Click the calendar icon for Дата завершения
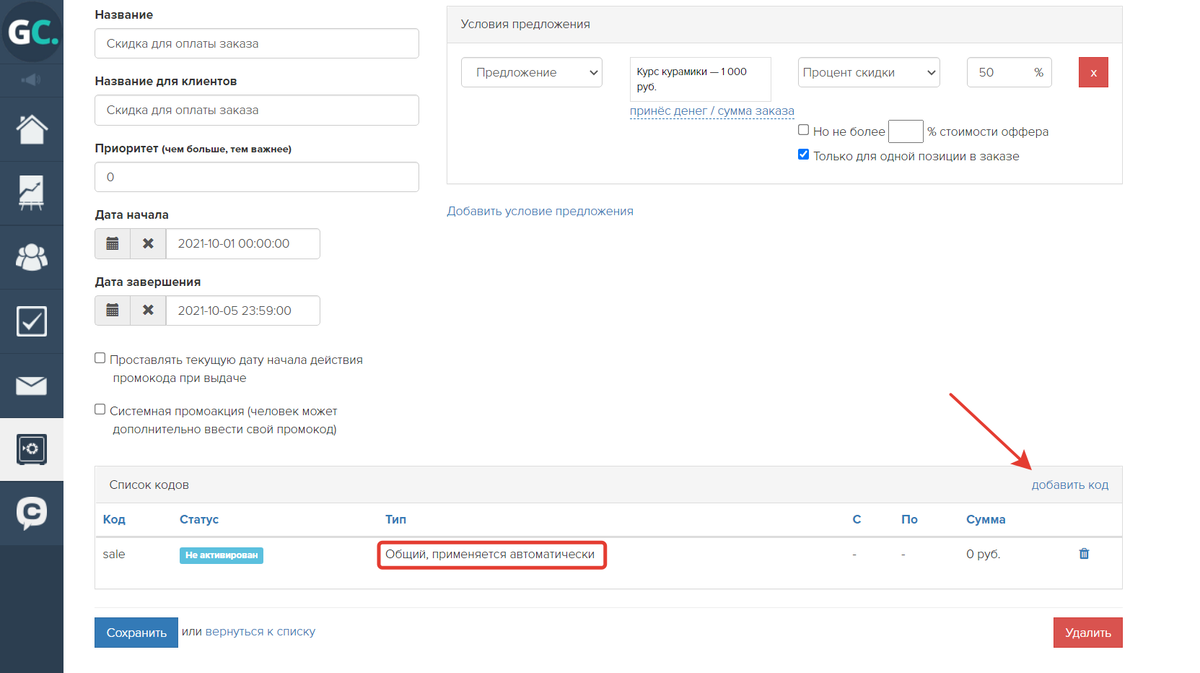 pyautogui.click(x=112, y=310)
